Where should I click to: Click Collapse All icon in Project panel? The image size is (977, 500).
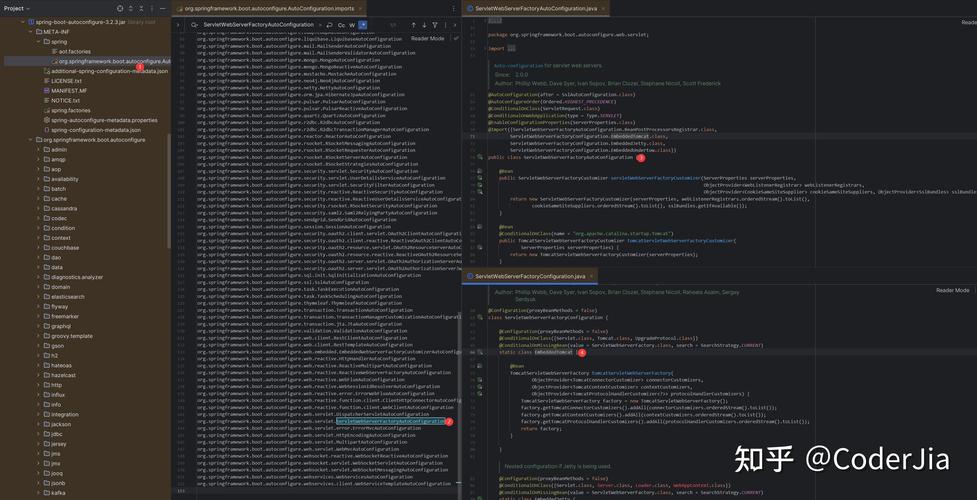click(141, 9)
